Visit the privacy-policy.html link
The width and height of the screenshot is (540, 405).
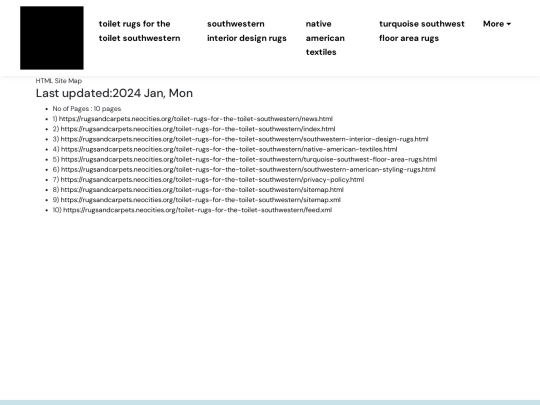(212, 179)
